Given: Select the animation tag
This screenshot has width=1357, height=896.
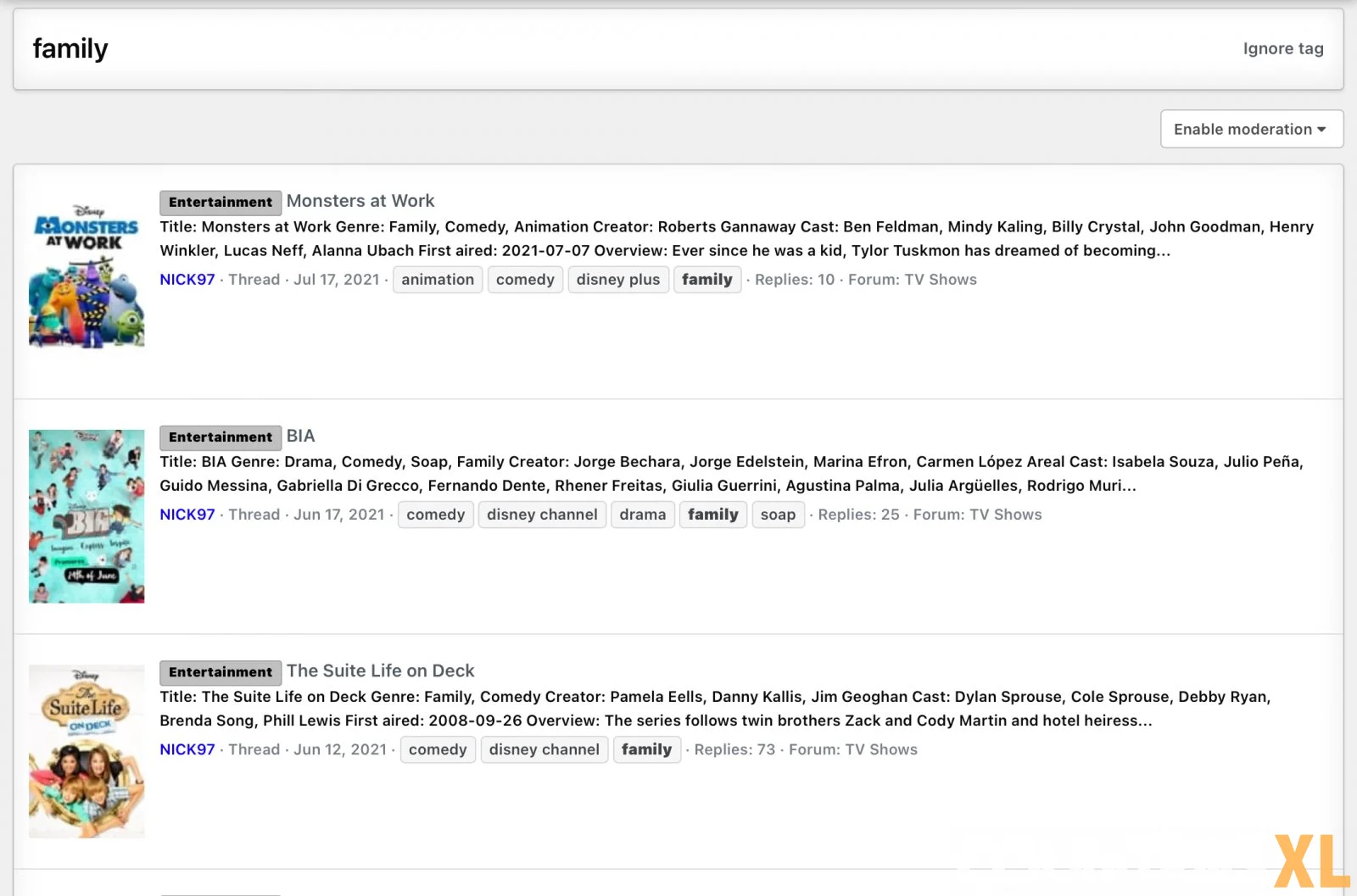Looking at the screenshot, I should (x=438, y=280).
